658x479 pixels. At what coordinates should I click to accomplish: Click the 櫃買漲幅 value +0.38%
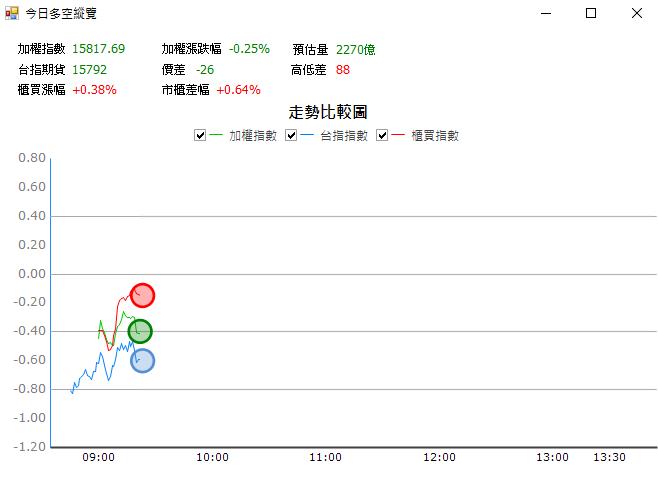click(94, 90)
